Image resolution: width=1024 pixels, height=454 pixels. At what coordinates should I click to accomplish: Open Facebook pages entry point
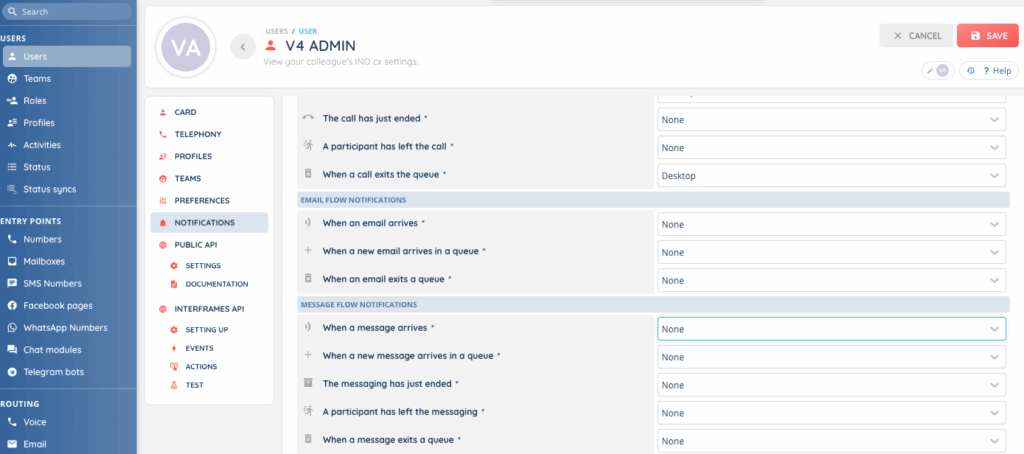[57, 305]
